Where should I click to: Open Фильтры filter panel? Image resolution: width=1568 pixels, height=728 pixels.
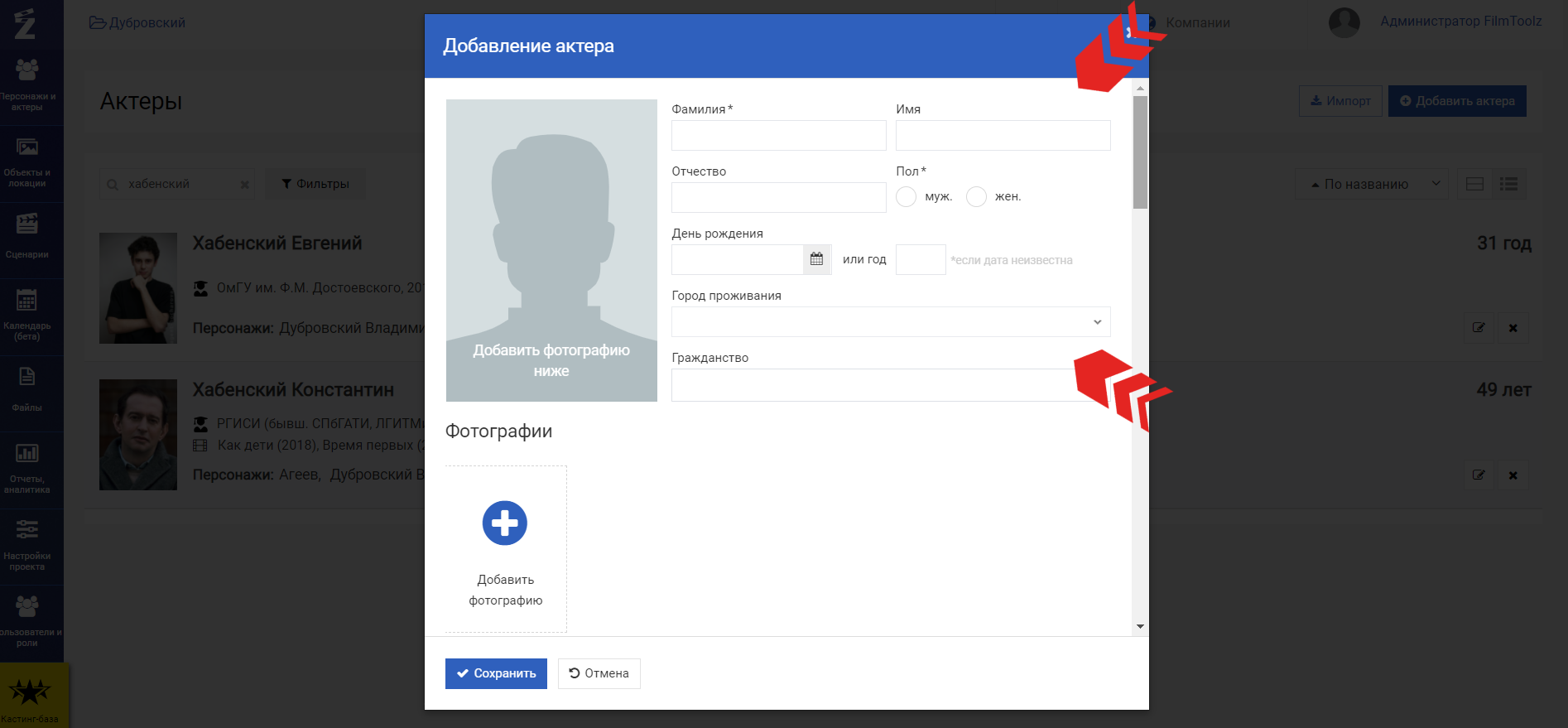pos(315,184)
